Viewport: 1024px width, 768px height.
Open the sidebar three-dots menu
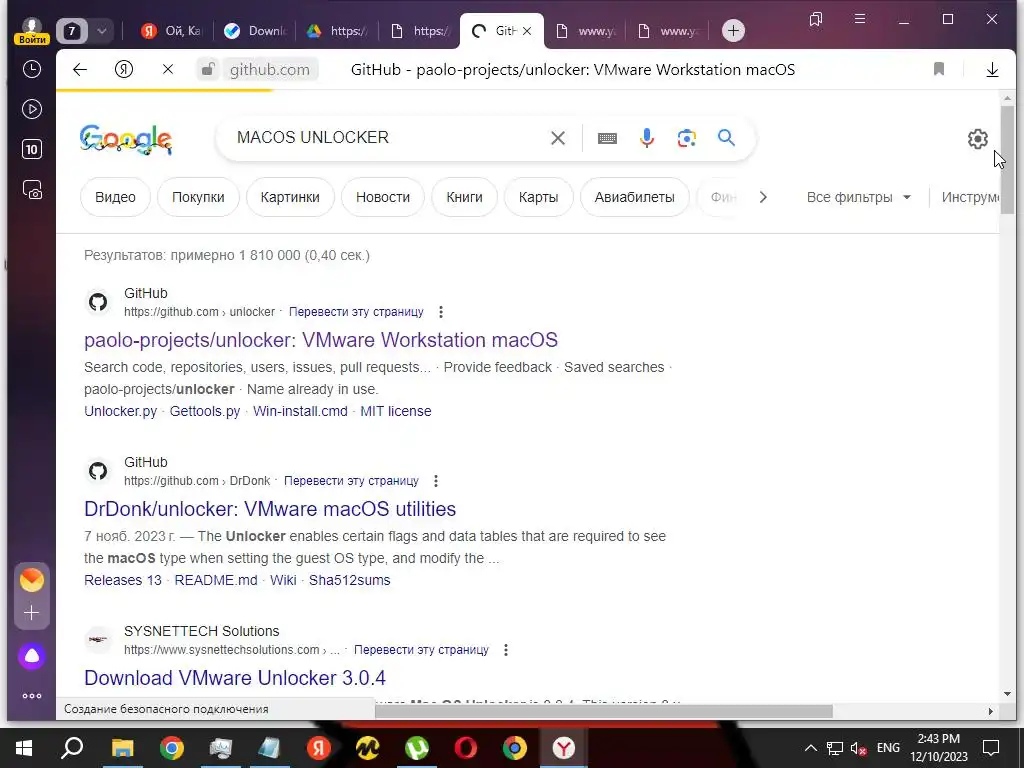click(31, 696)
